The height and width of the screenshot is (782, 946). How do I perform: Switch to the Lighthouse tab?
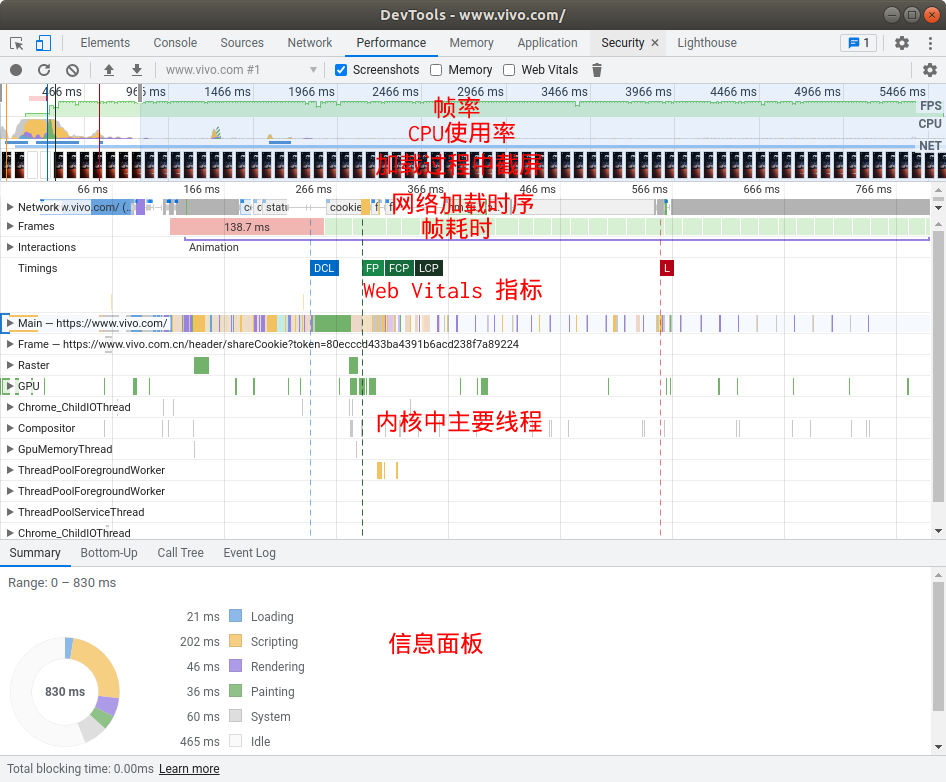pyautogui.click(x=706, y=43)
